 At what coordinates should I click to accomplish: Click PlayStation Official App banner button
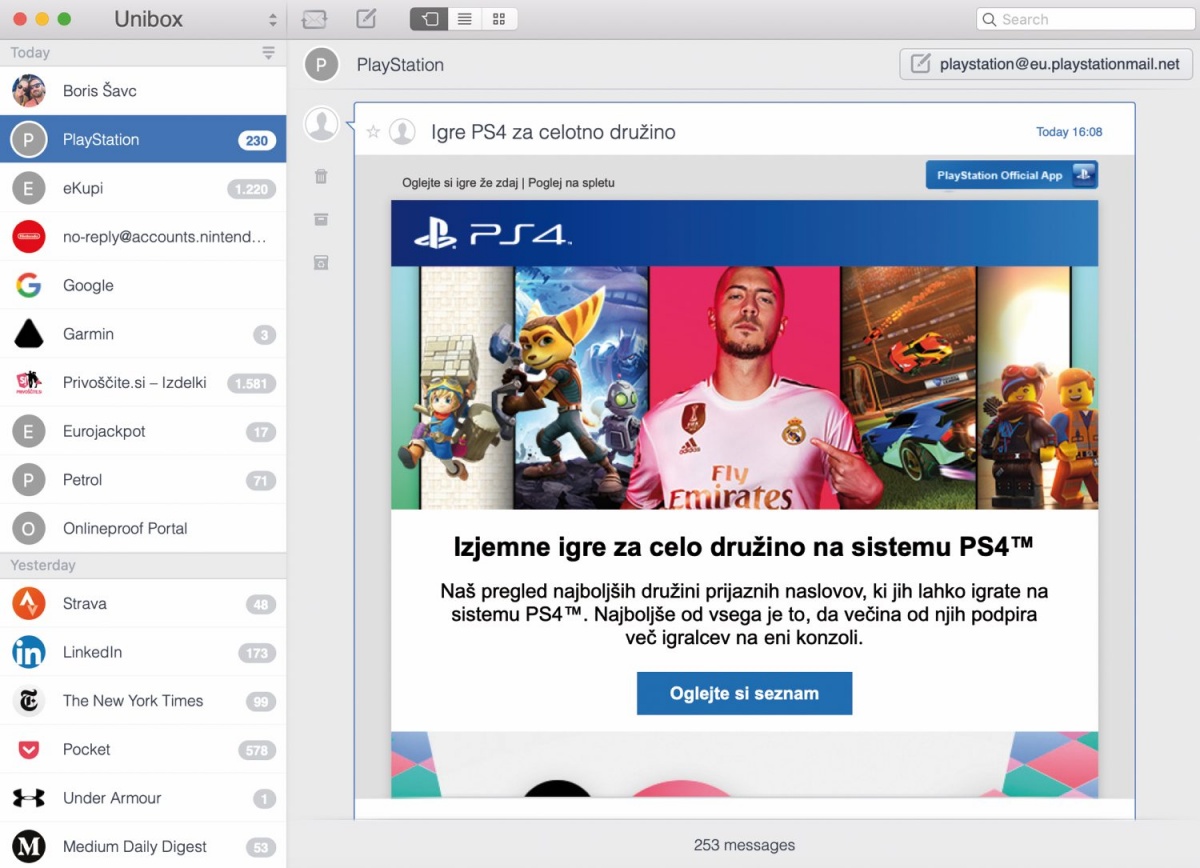point(1012,175)
